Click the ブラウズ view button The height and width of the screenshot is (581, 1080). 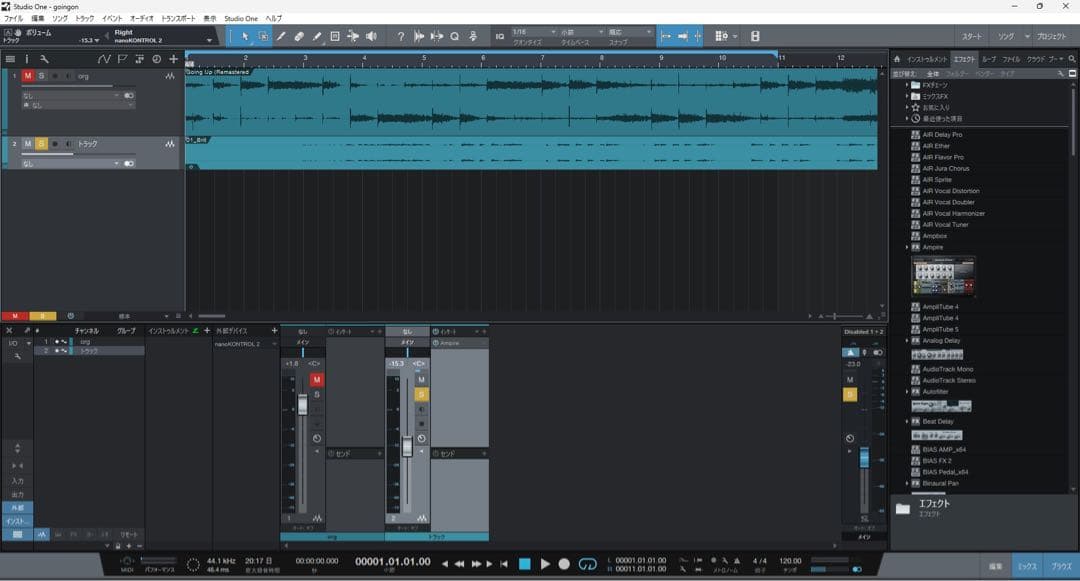pyautogui.click(x=1061, y=567)
